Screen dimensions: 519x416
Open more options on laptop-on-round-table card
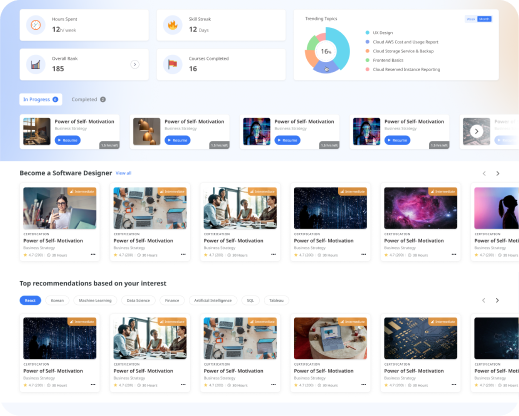pos(364,384)
